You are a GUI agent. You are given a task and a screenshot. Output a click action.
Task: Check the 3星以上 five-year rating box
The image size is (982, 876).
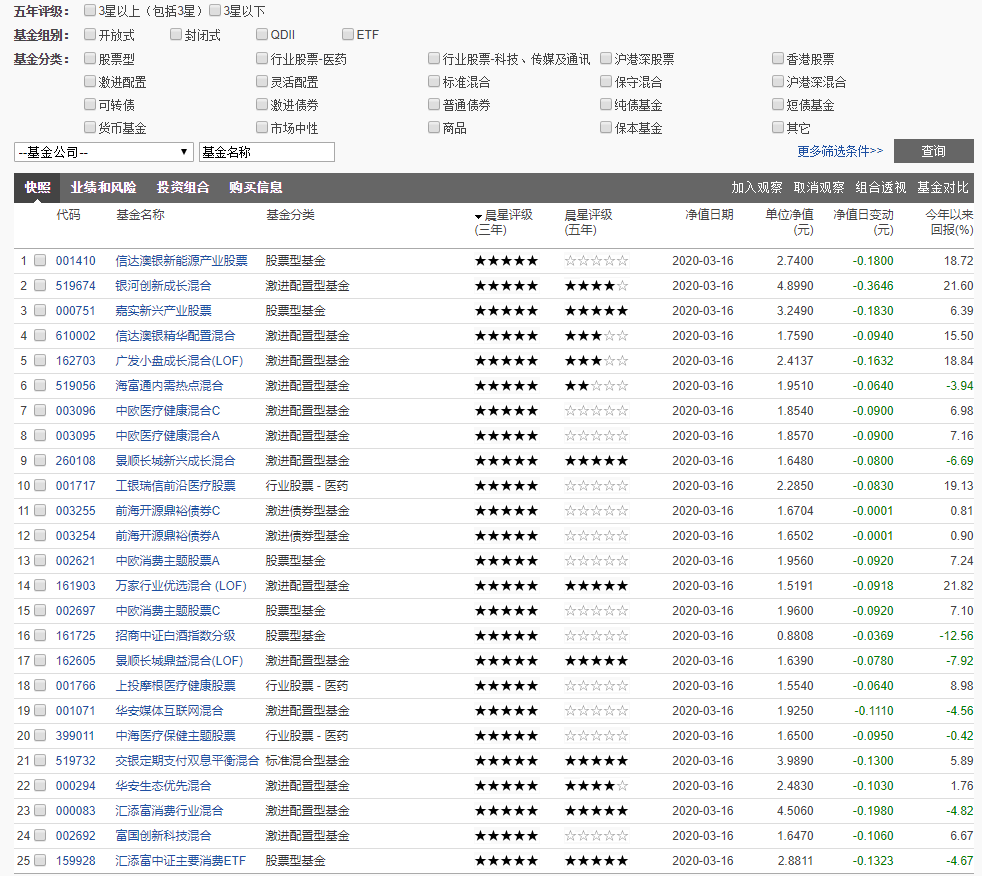point(90,11)
